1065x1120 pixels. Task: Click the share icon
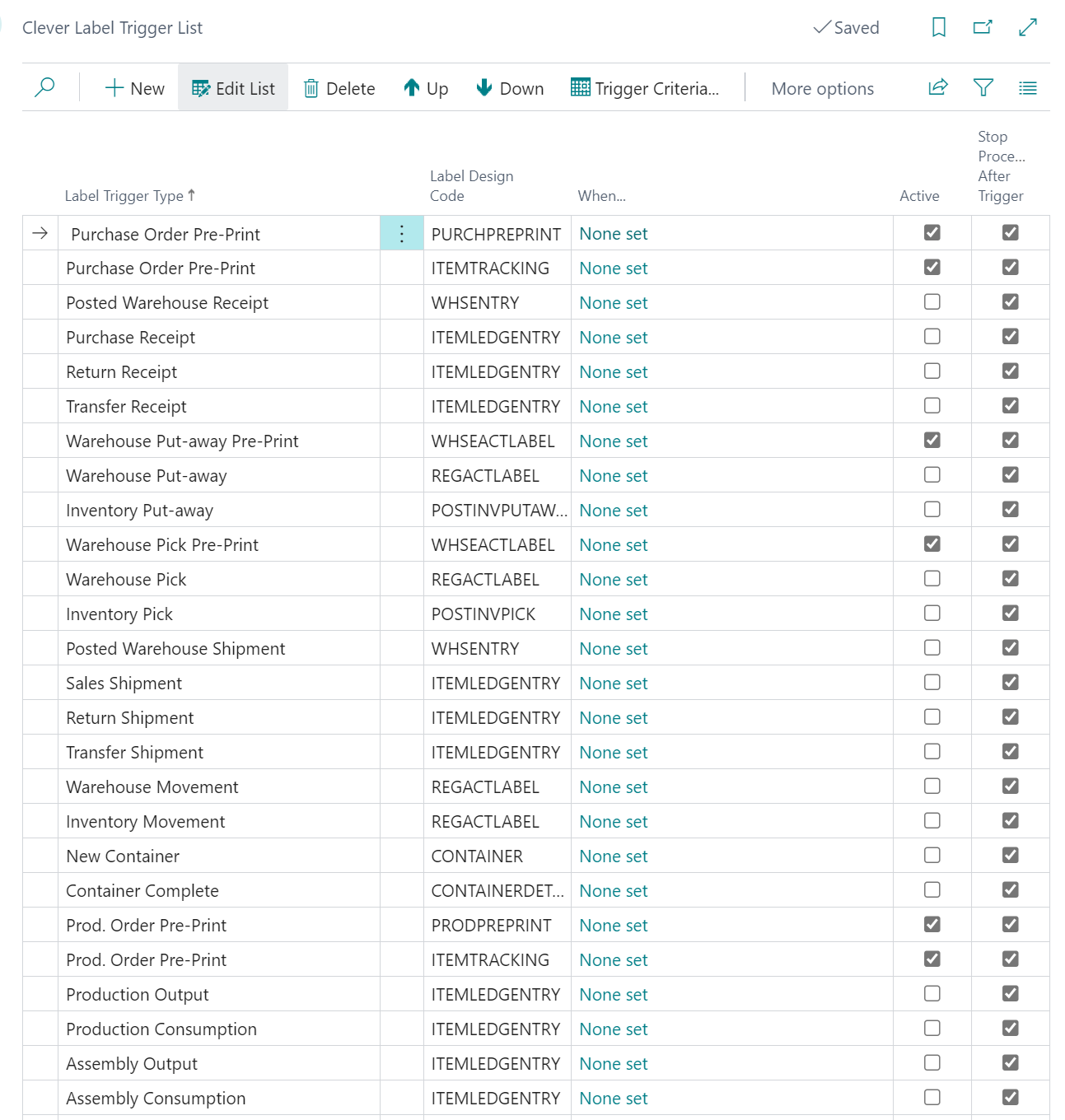(x=938, y=87)
